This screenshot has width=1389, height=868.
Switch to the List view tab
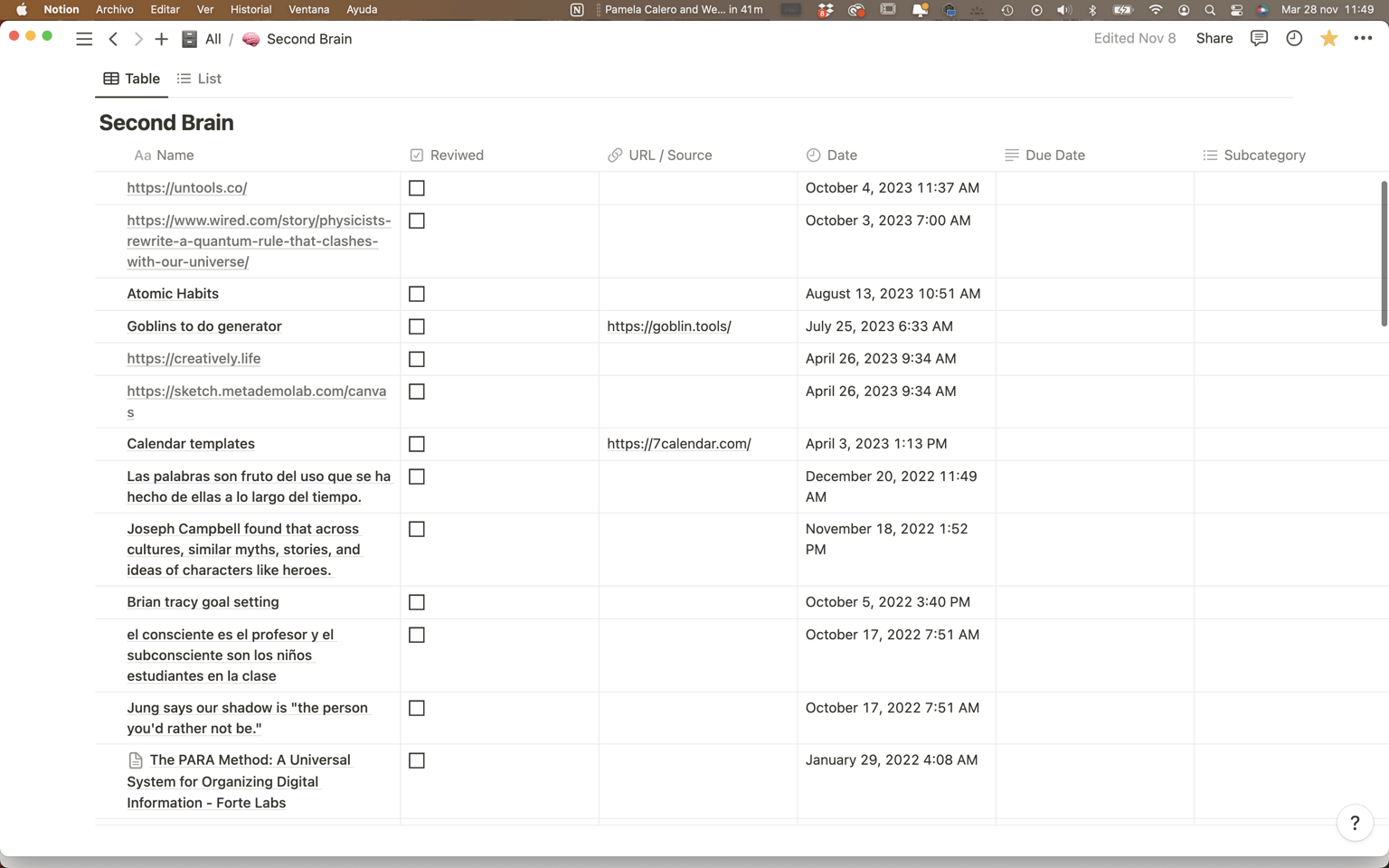tap(199, 79)
